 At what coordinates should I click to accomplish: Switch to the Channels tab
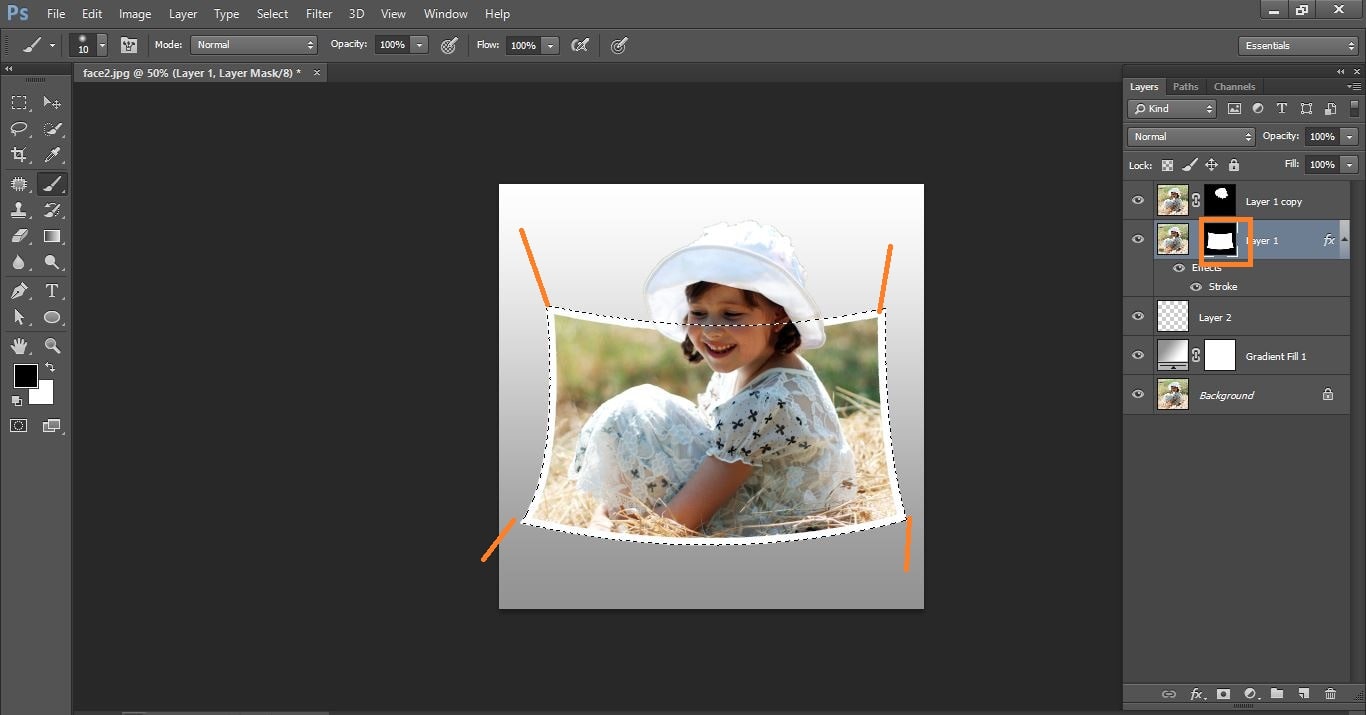(1234, 87)
